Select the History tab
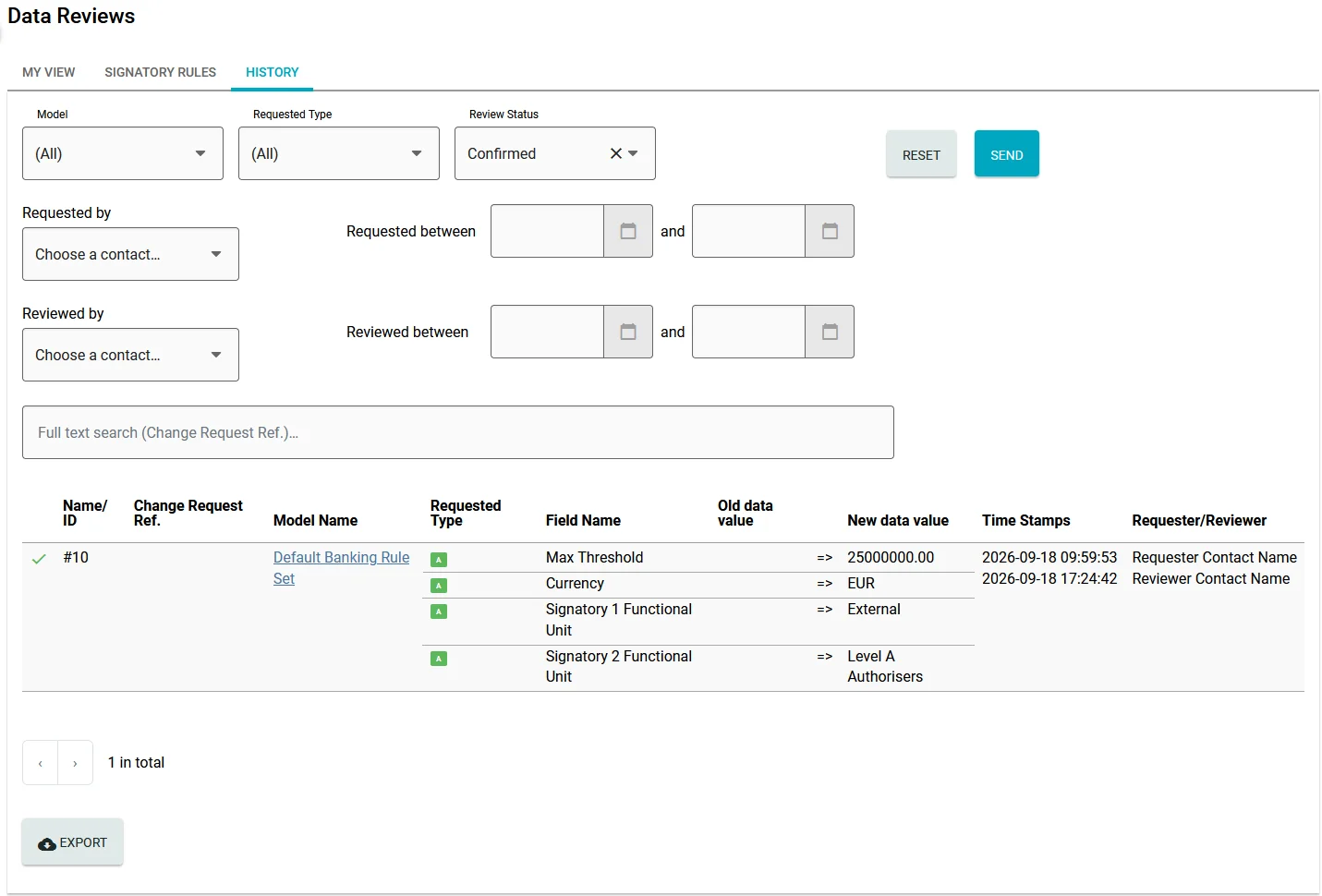 click(273, 72)
